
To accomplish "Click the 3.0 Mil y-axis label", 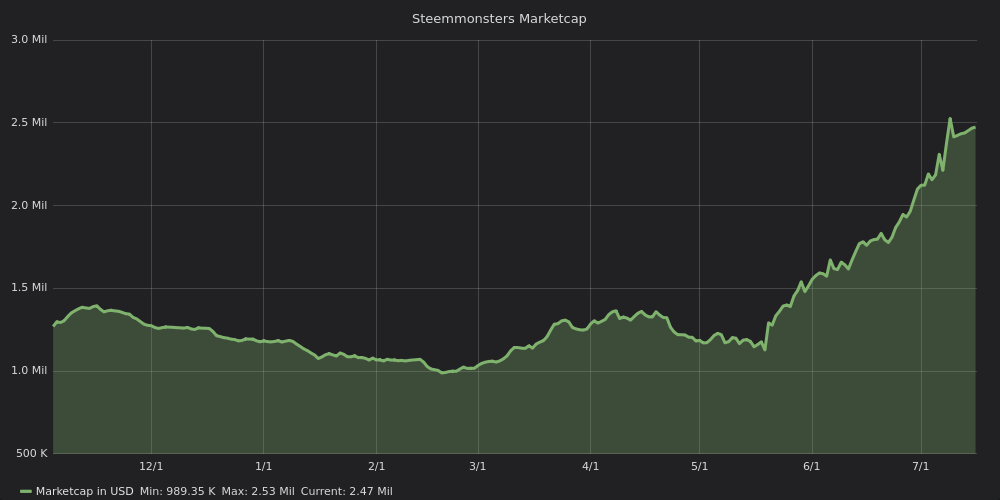I will [x=29, y=40].
